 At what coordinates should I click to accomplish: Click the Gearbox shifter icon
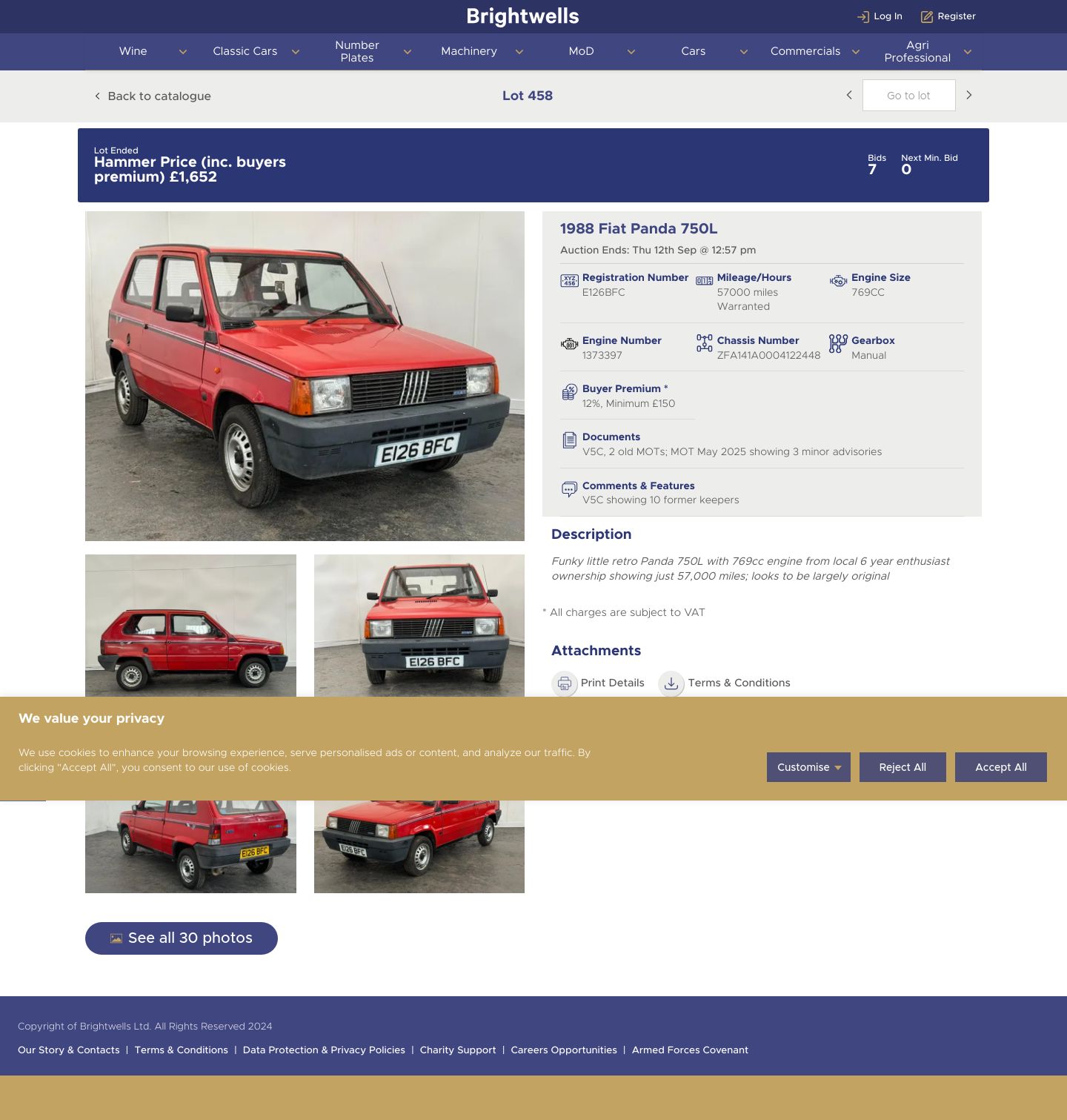click(838, 343)
